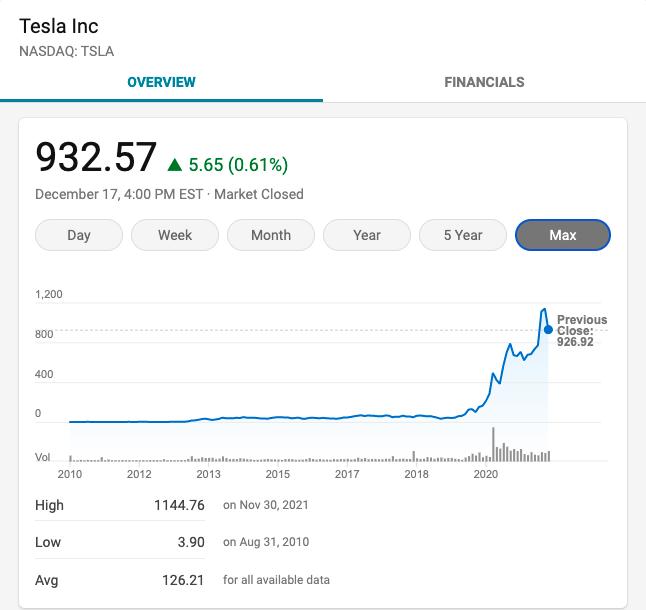Open the Overview tab
The width and height of the screenshot is (646, 610).
[161, 82]
